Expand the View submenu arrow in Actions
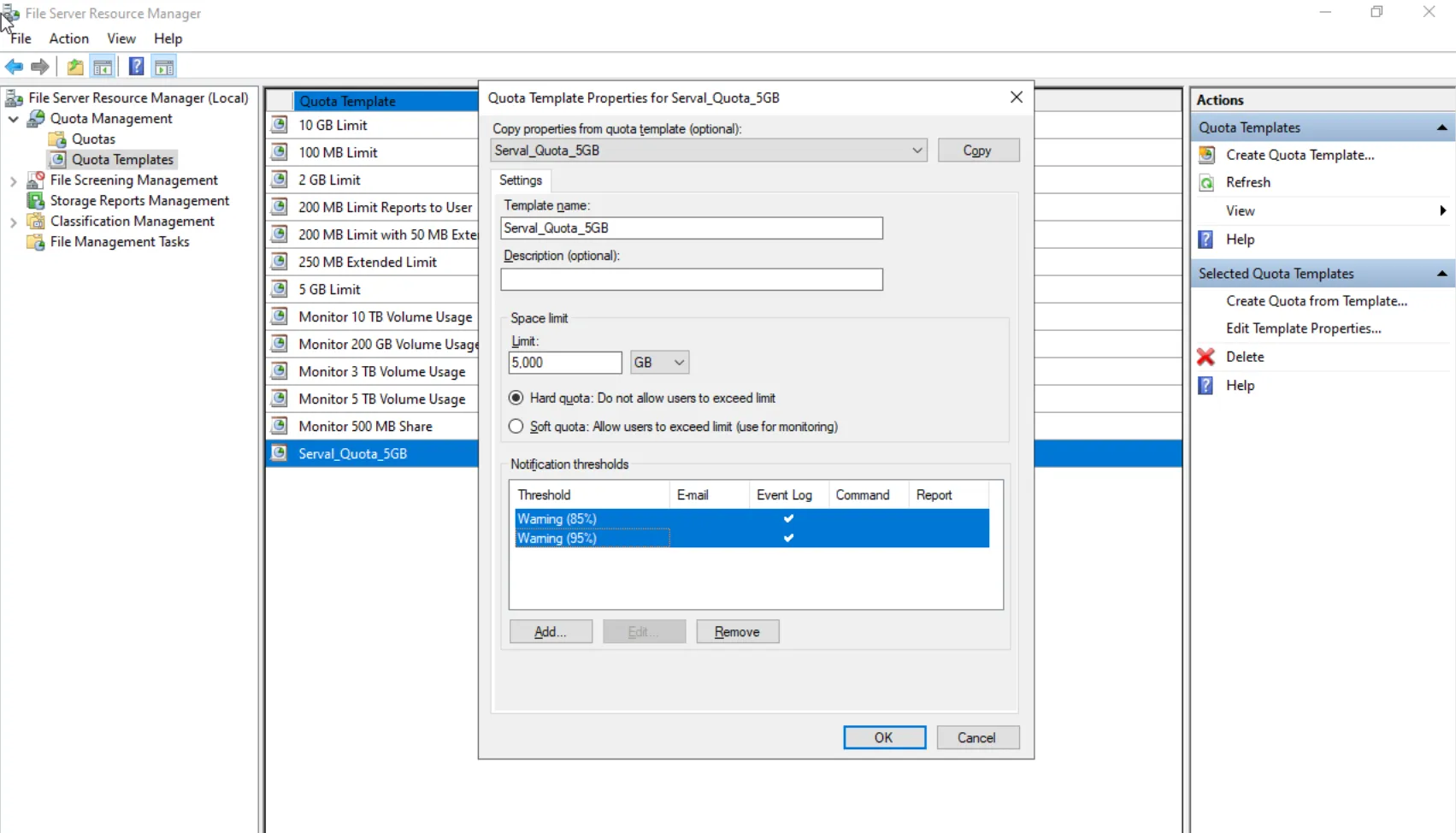This screenshot has height=833, width=1456. click(x=1443, y=210)
